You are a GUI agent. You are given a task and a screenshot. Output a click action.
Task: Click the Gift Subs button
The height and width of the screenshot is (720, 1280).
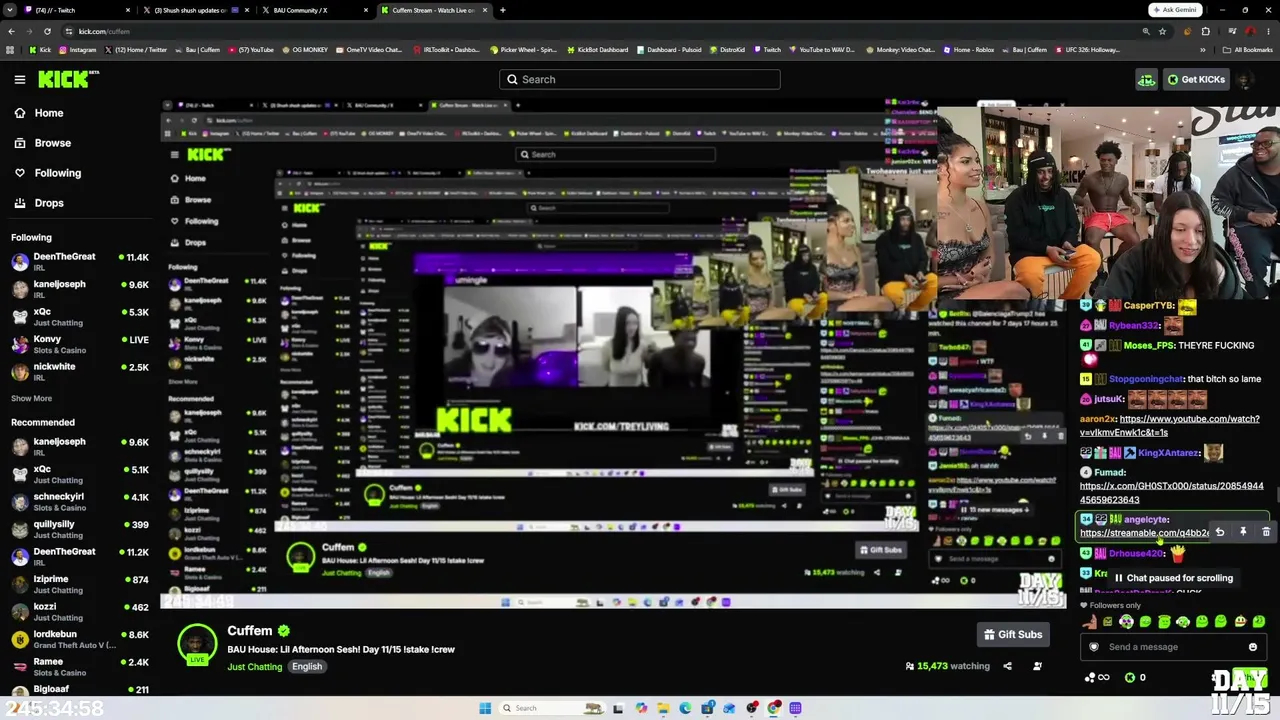(x=1013, y=634)
